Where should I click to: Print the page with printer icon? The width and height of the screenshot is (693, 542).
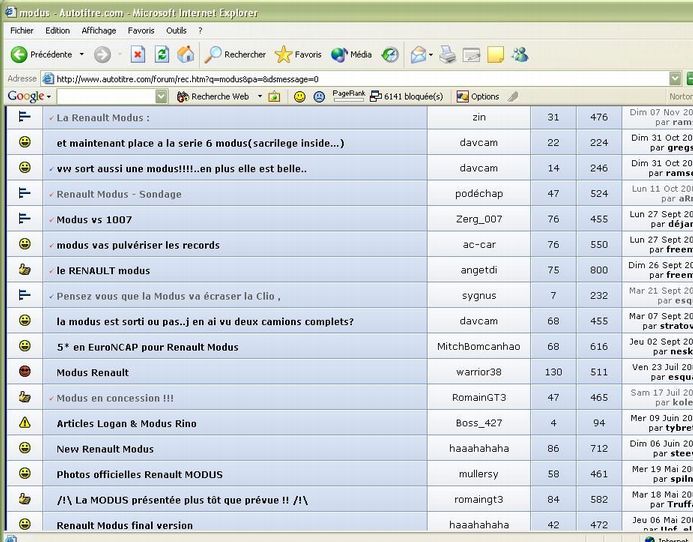tap(447, 55)
